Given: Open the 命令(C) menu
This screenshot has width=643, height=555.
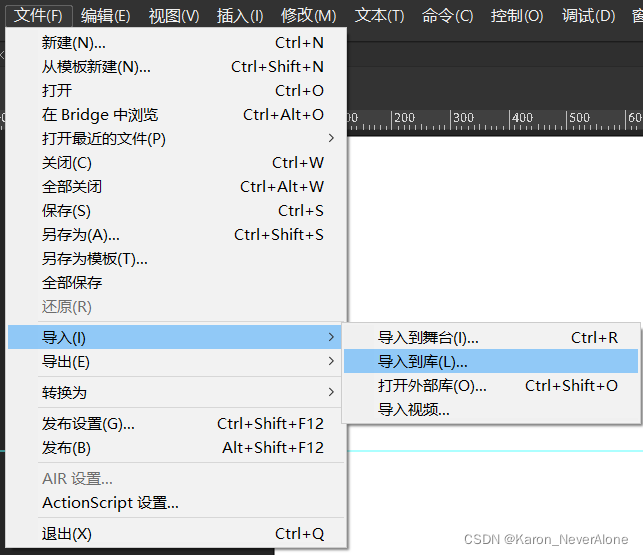Looking at the screenshot, I should coord(447,16).
